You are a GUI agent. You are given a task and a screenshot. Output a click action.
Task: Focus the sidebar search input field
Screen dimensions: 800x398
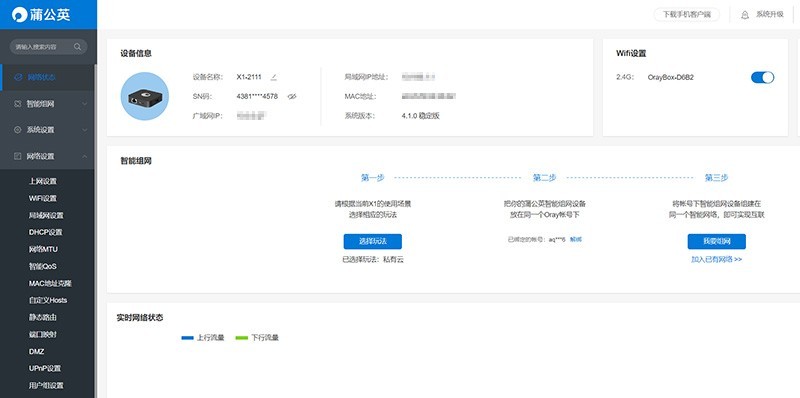coord(48,47)
